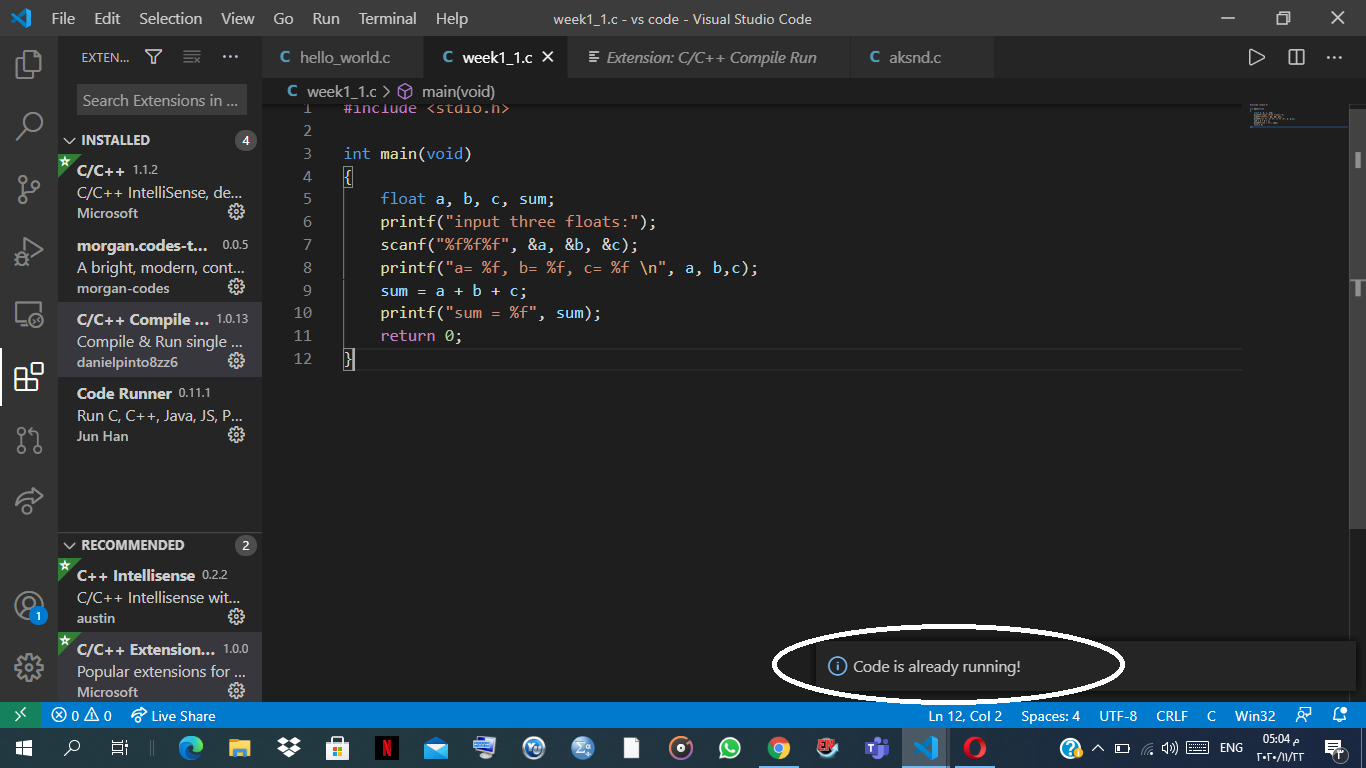Open the Live Share activity bar view

pyautogui.click(x=29, y=501)
